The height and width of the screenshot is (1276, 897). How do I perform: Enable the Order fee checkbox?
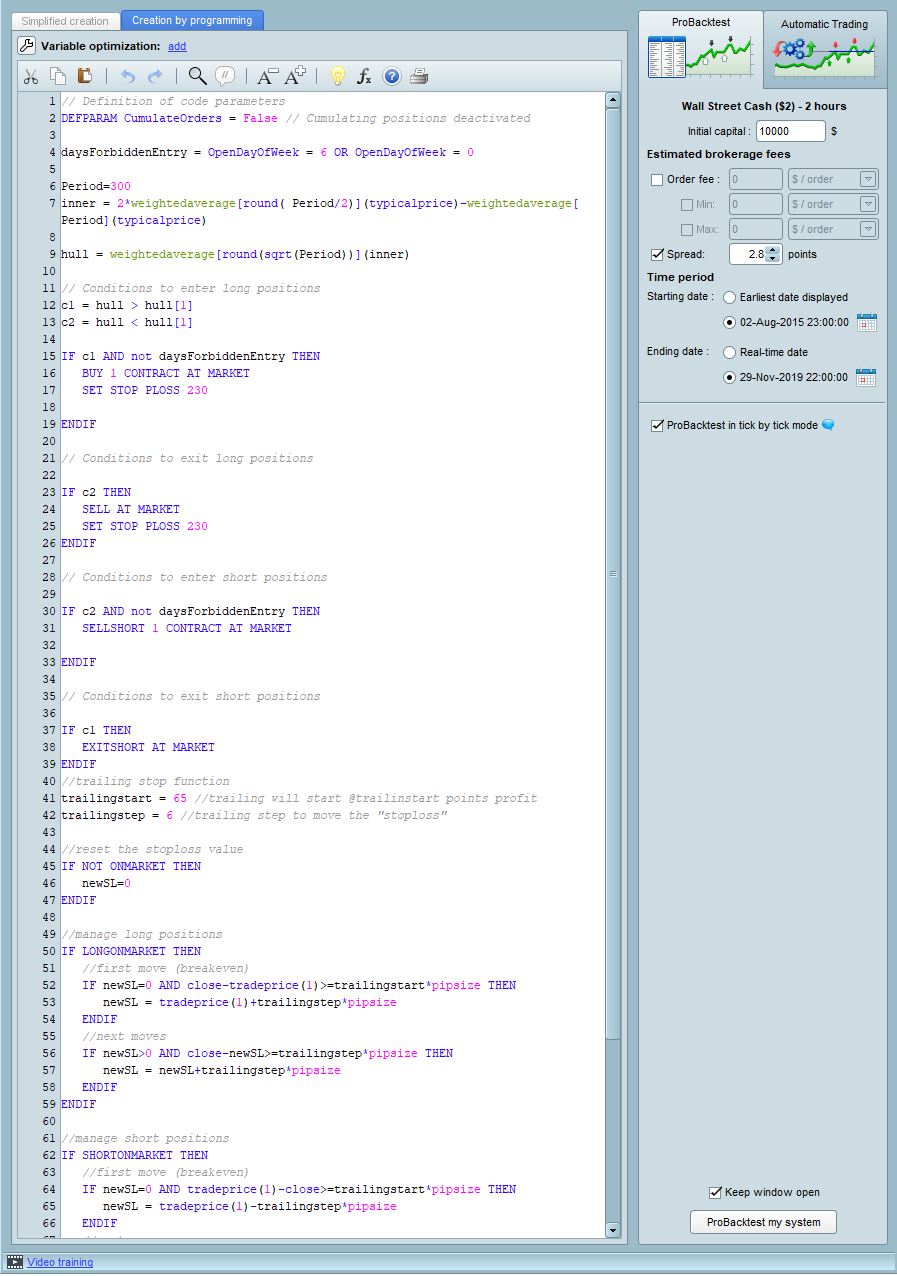pos(657,180)
